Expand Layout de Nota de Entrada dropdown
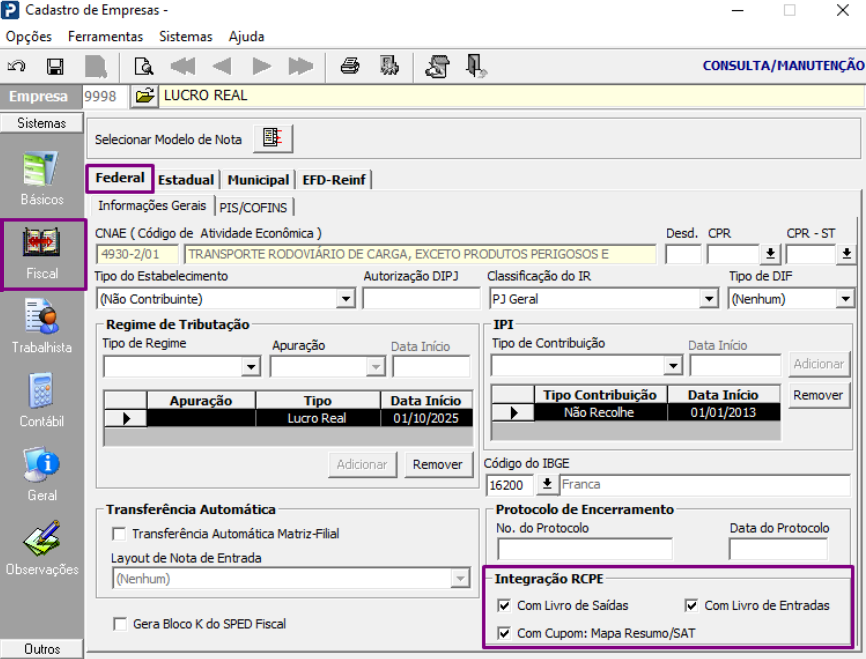This screenshot has width=866, height=659. coord(460,578)
